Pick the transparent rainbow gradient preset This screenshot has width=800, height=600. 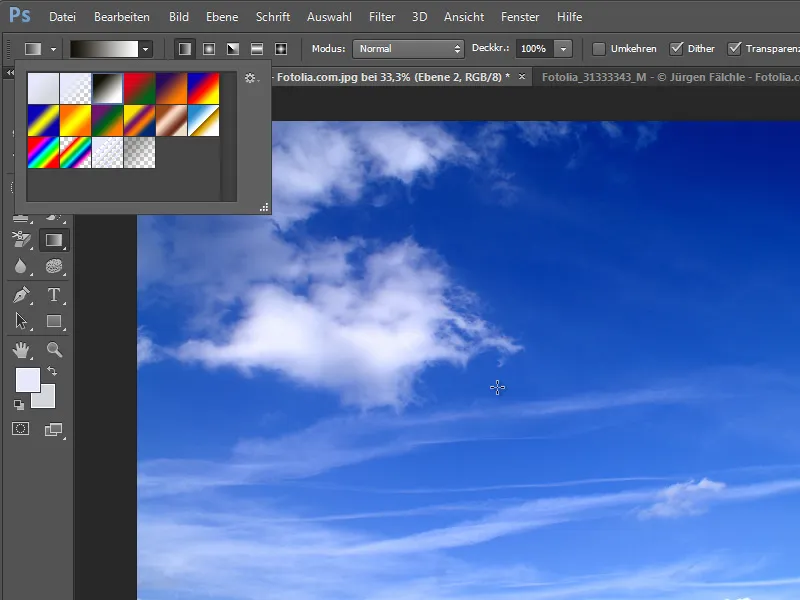(x=76, y=153)
